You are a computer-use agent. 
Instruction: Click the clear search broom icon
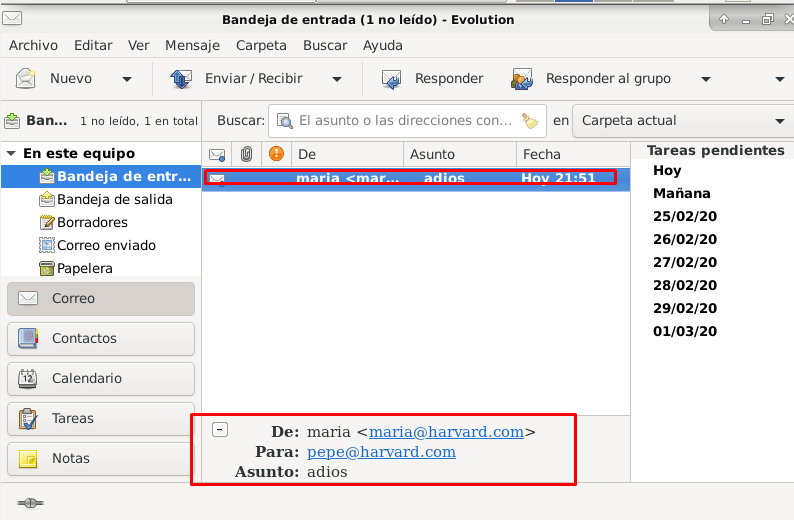pyautogui.click(x=530, y=121)
